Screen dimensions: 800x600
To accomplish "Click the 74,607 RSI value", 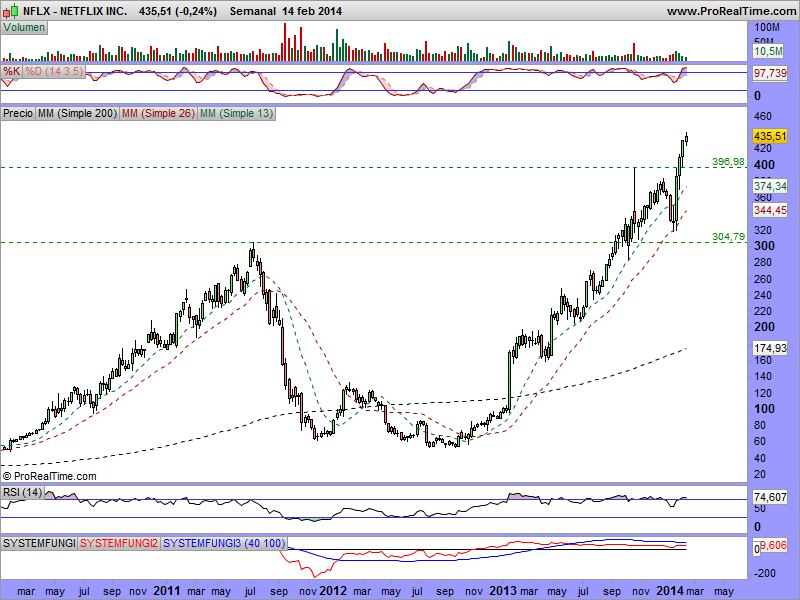I will [770, 497].
